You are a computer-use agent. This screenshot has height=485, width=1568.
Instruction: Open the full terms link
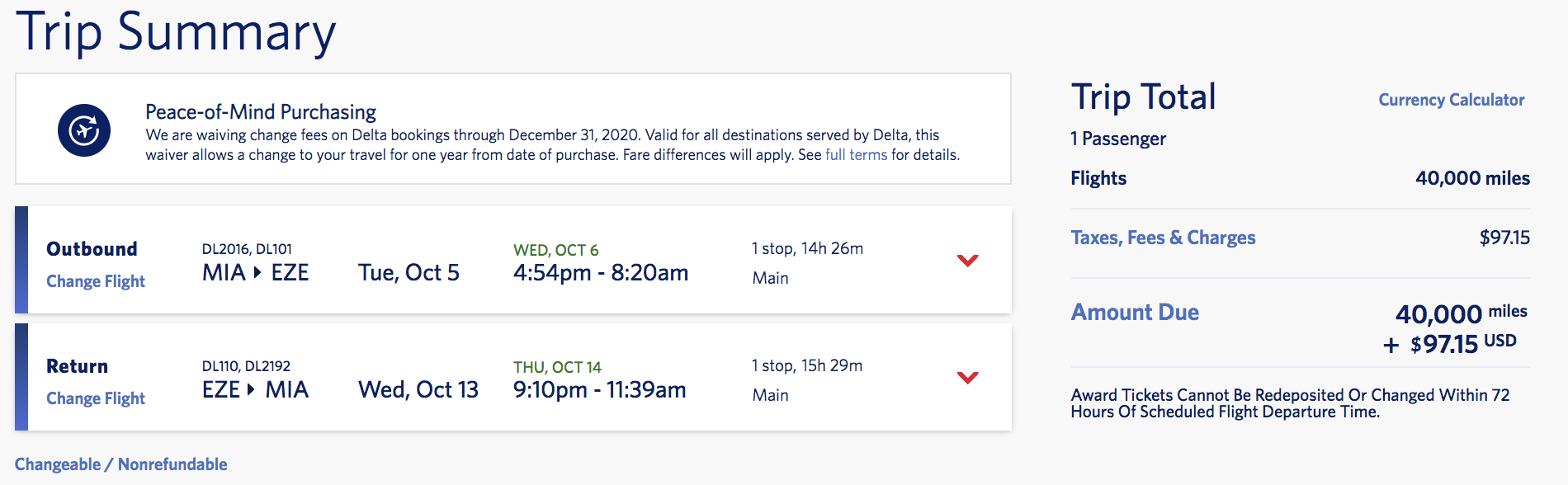[x=856, y=155]
